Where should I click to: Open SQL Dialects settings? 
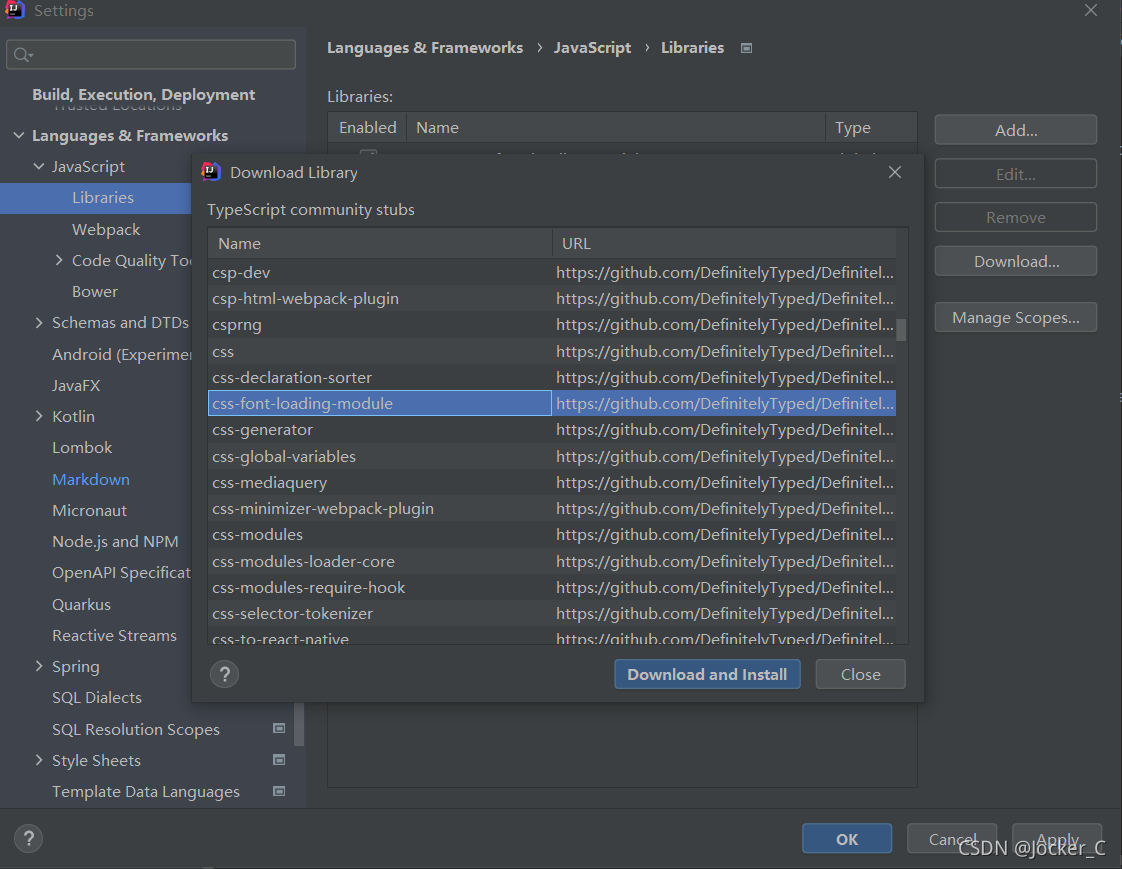(97, 698)
